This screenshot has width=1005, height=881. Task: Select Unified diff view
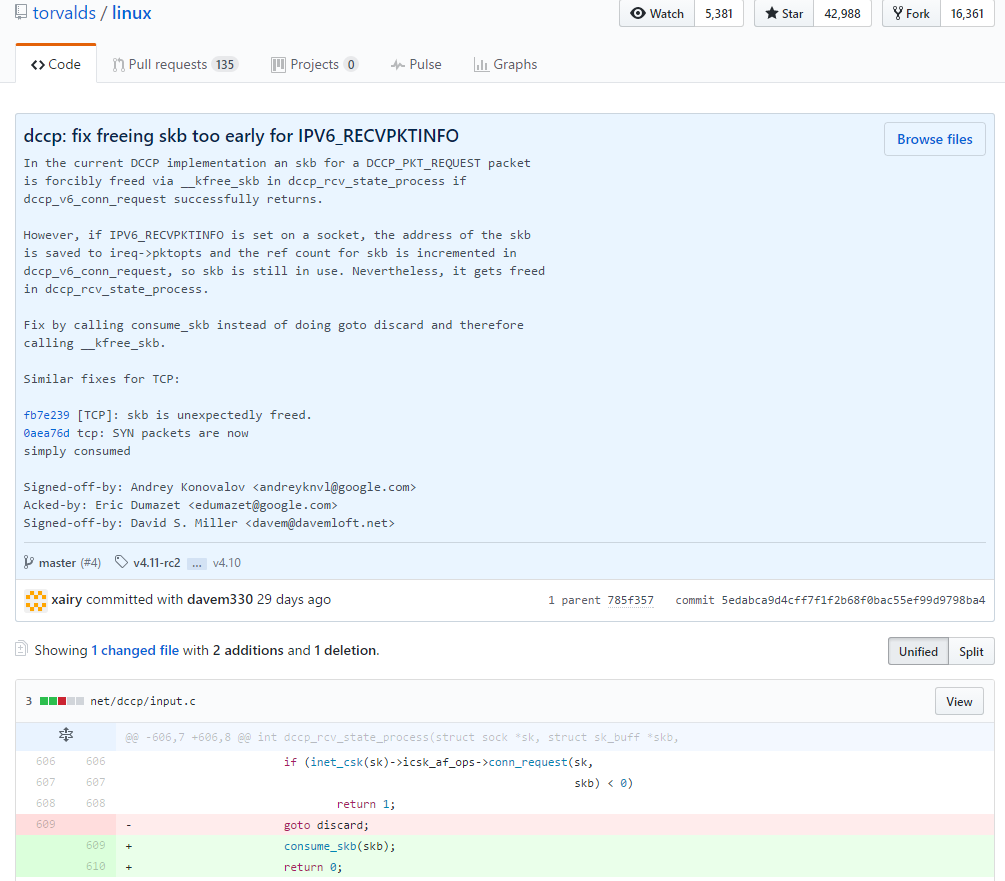tap(918, 651)
